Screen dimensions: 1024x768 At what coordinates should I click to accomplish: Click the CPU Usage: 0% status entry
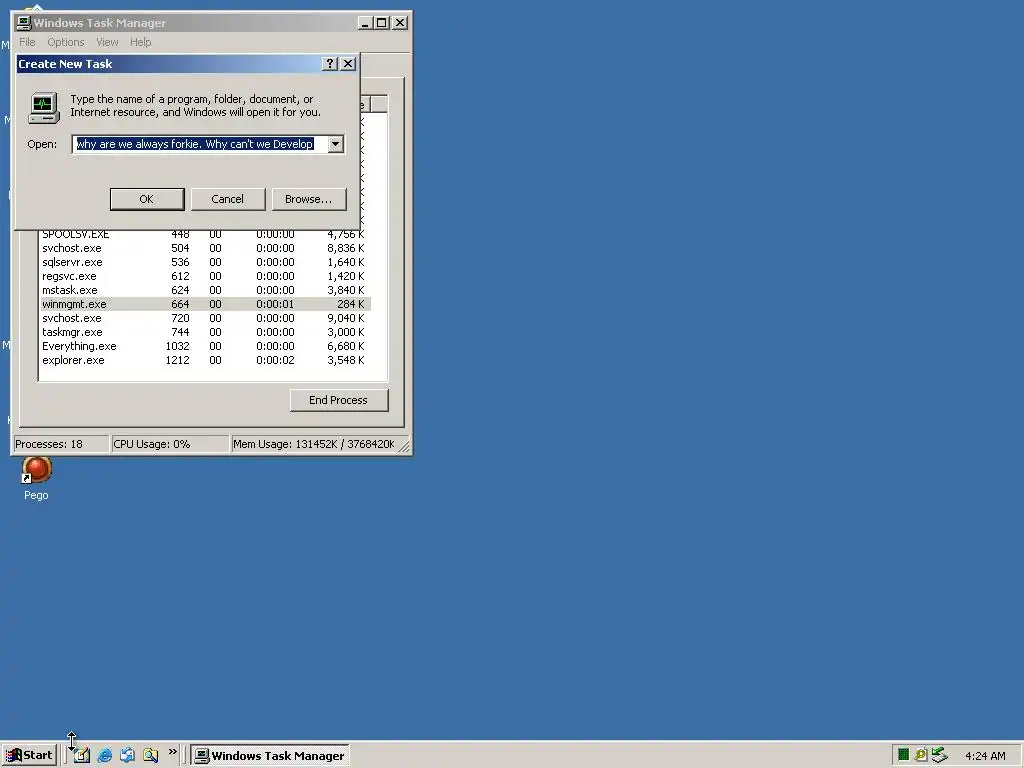(170, 444)
